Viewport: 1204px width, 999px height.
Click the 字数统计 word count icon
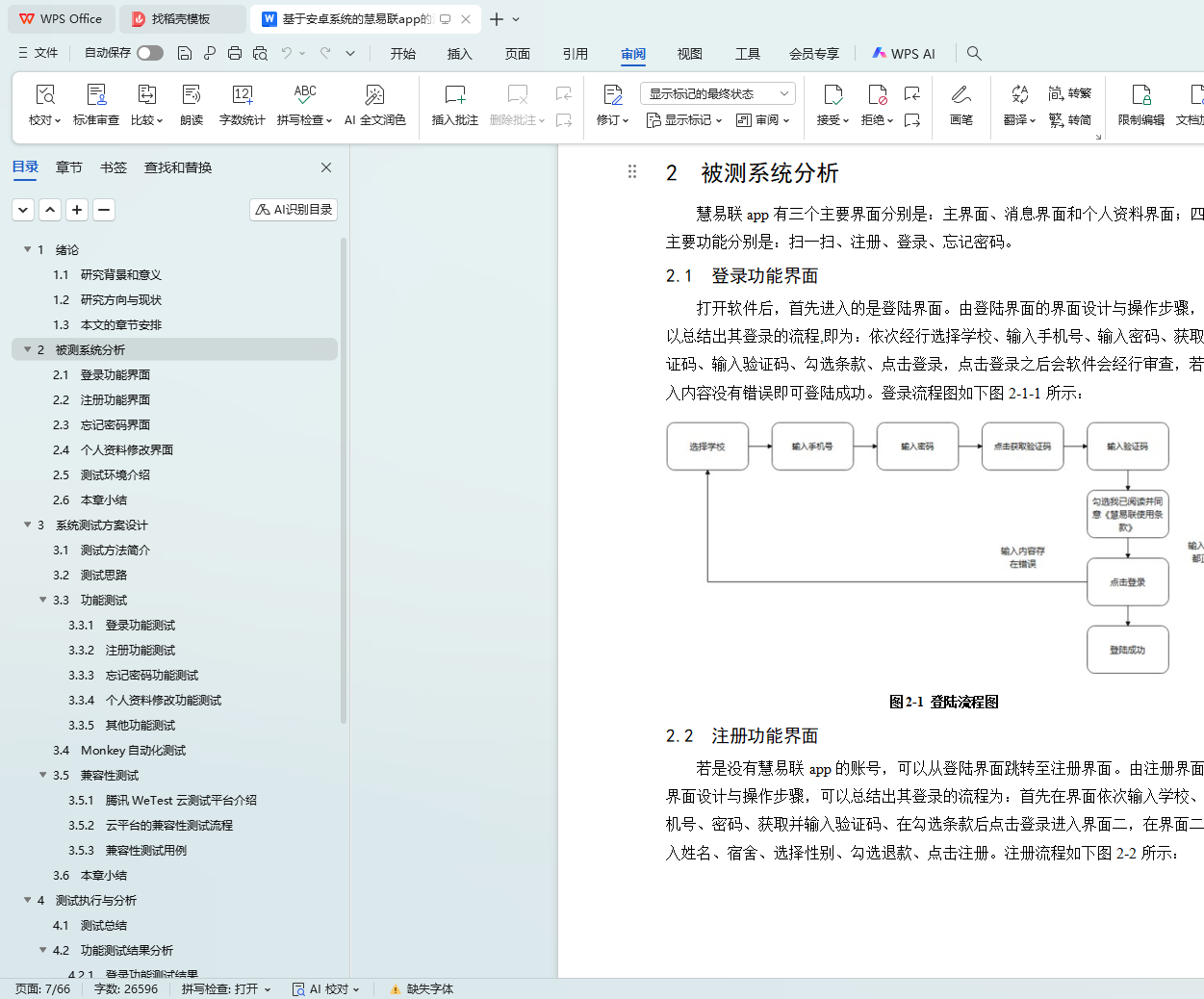(242, 95)
